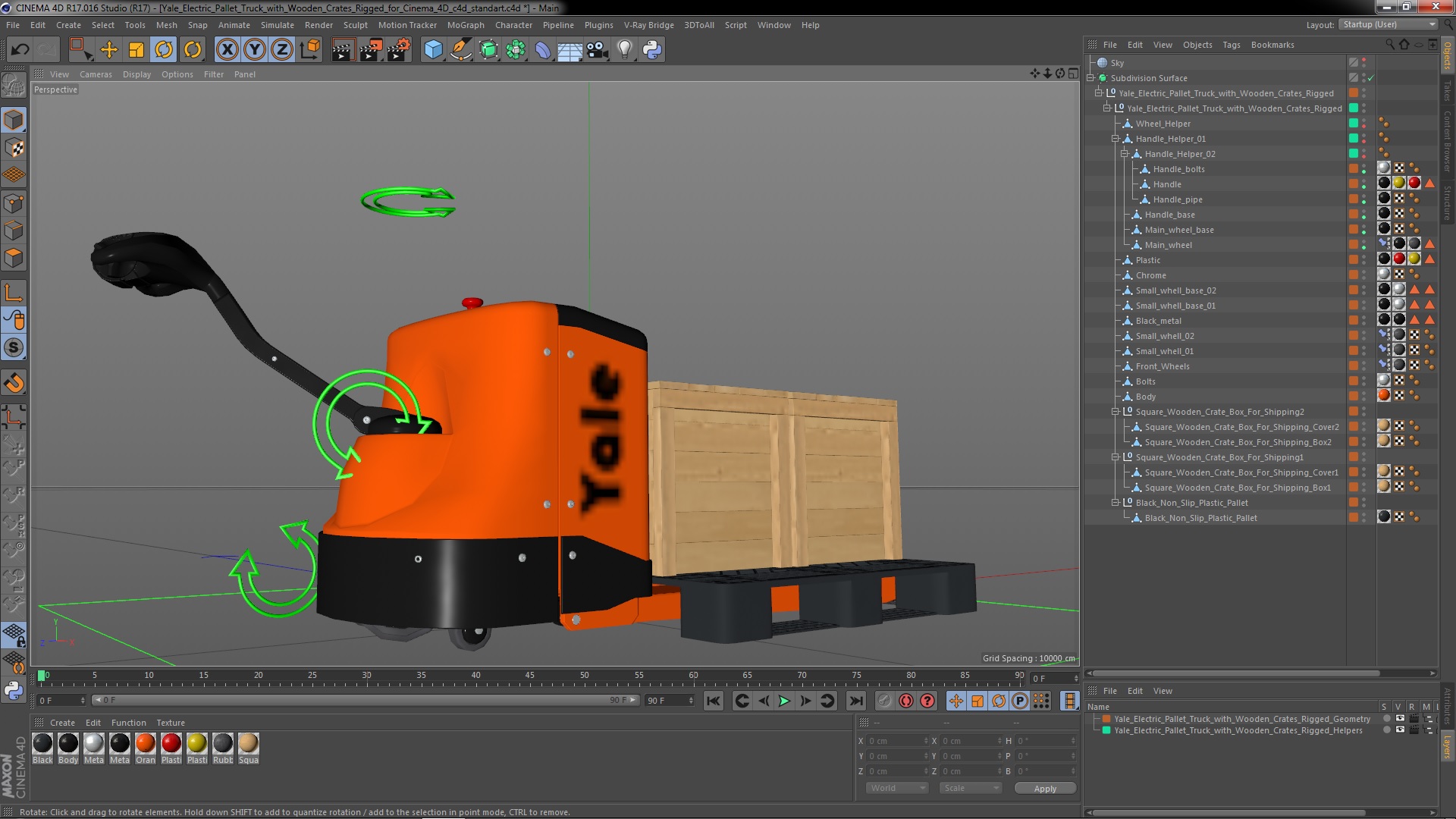This screenshot has height=819, width=1456.
Task: Click Apply in coordinates panel
Action: tap(1045, 789)
